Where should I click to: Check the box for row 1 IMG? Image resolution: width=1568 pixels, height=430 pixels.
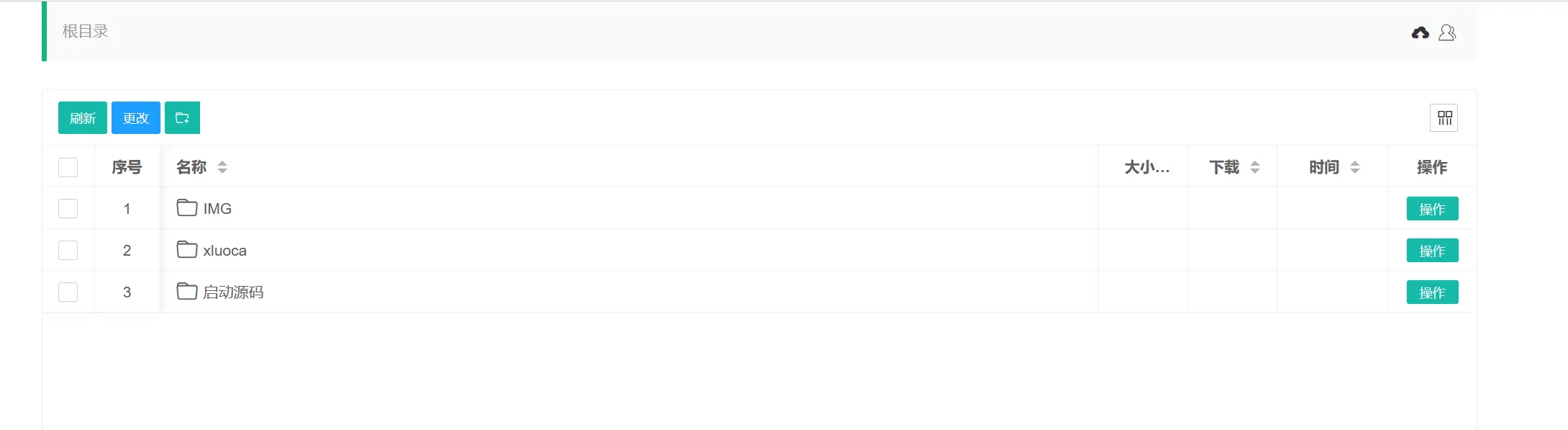pyautogui.click(x=68, y=209)
